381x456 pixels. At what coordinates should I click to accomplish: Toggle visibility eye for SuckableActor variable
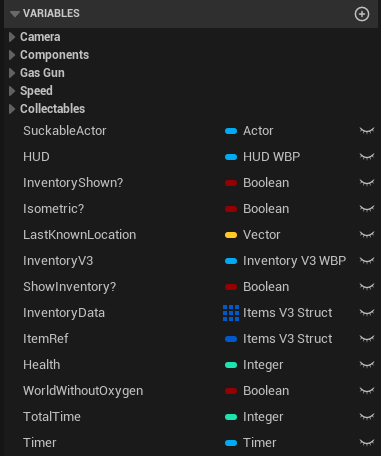(x=367, y=131)
